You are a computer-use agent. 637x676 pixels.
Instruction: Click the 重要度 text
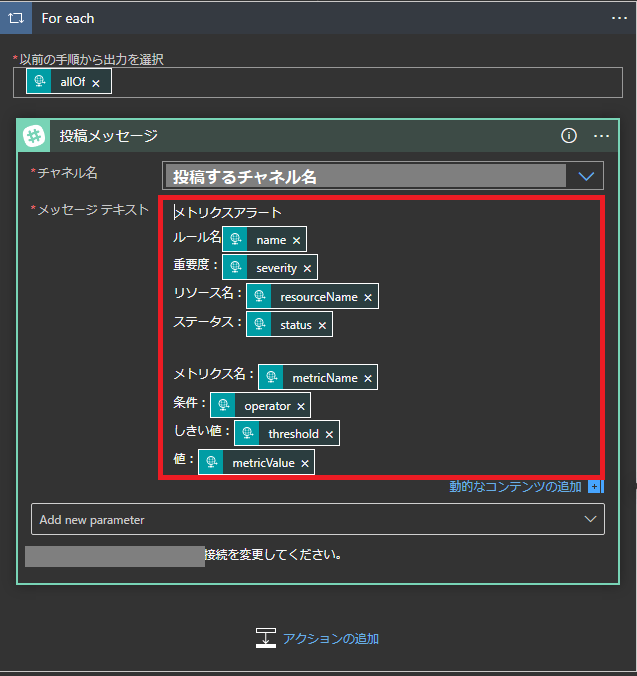(x=191, y=264)
